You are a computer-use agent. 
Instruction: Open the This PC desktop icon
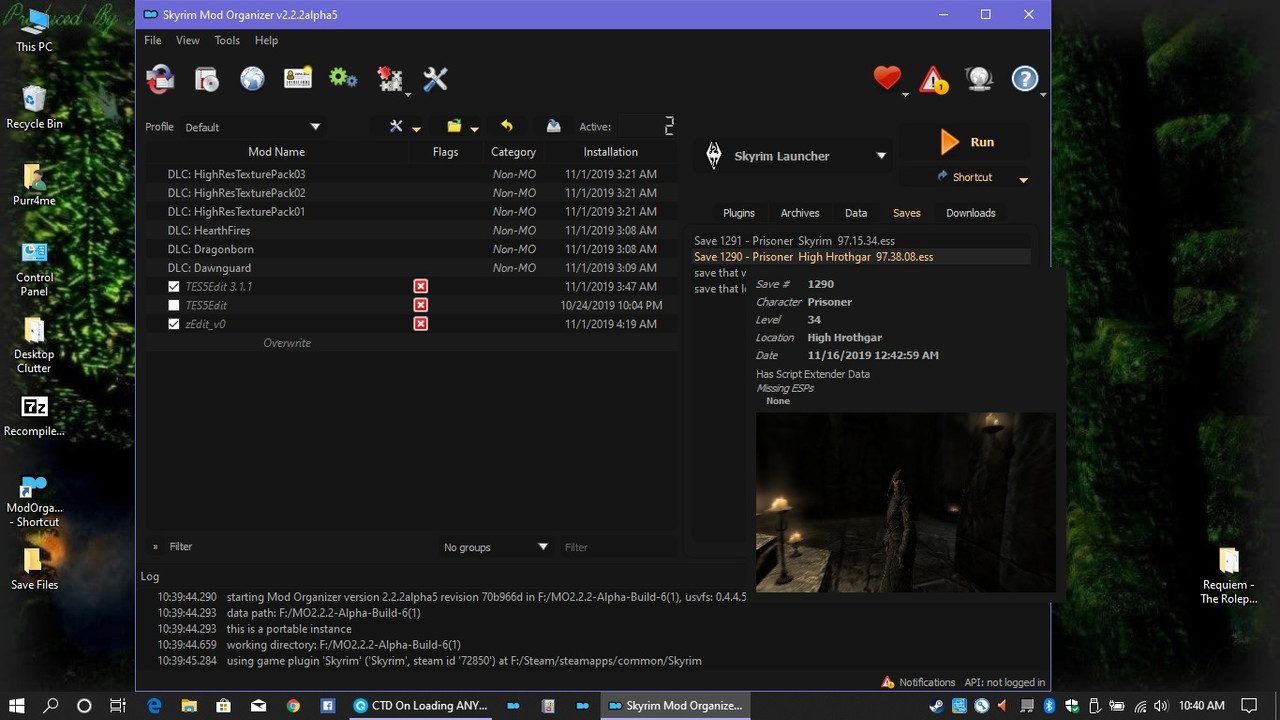pyautogui.click(x=34, y=29)
